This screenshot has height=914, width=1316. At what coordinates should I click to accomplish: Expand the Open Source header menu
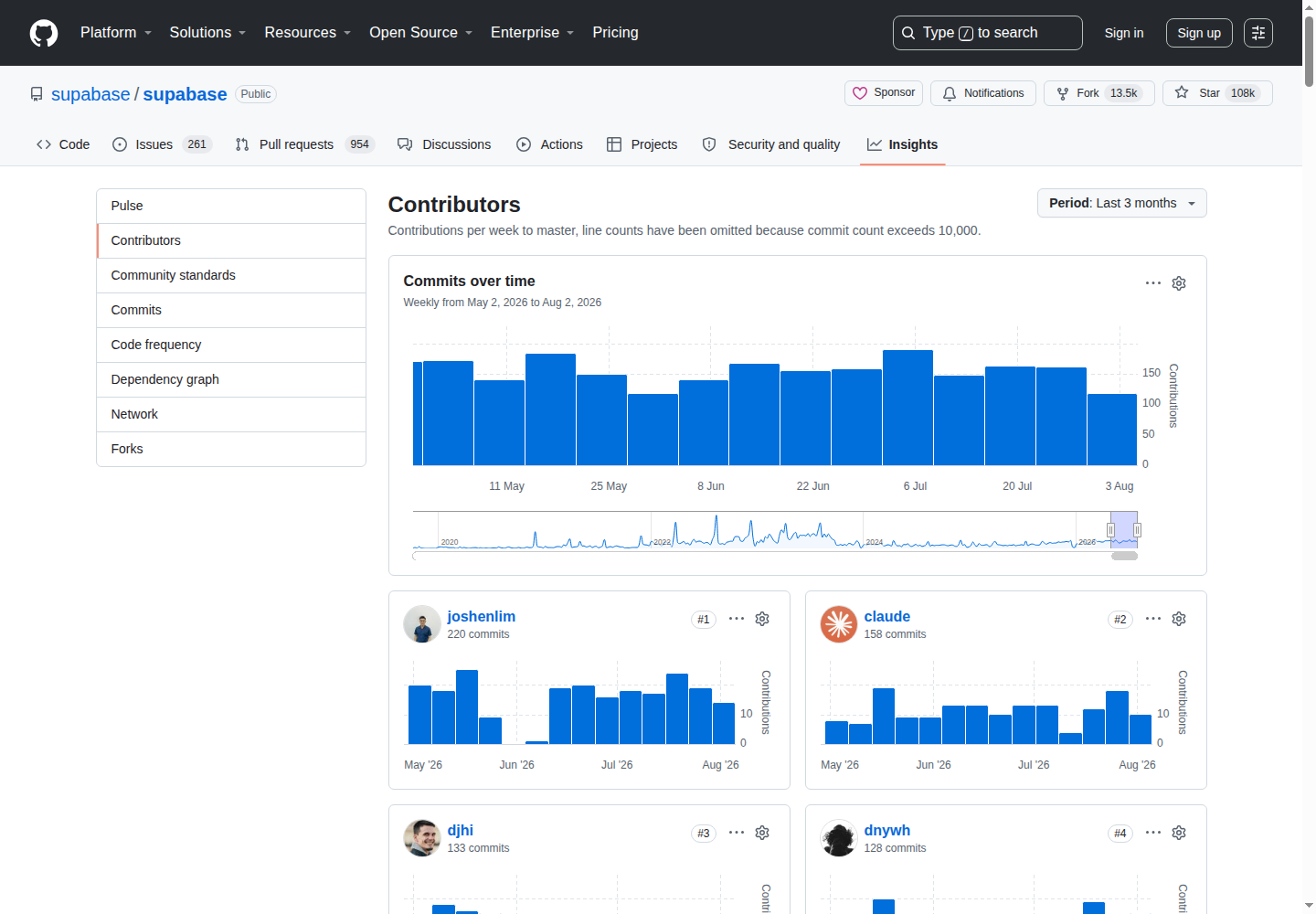point(421,33)
